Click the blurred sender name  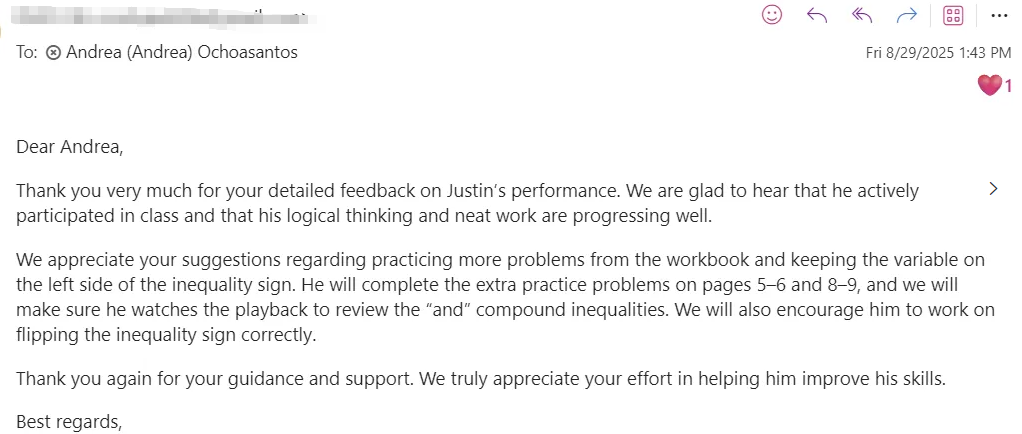[x=163, y=15]
